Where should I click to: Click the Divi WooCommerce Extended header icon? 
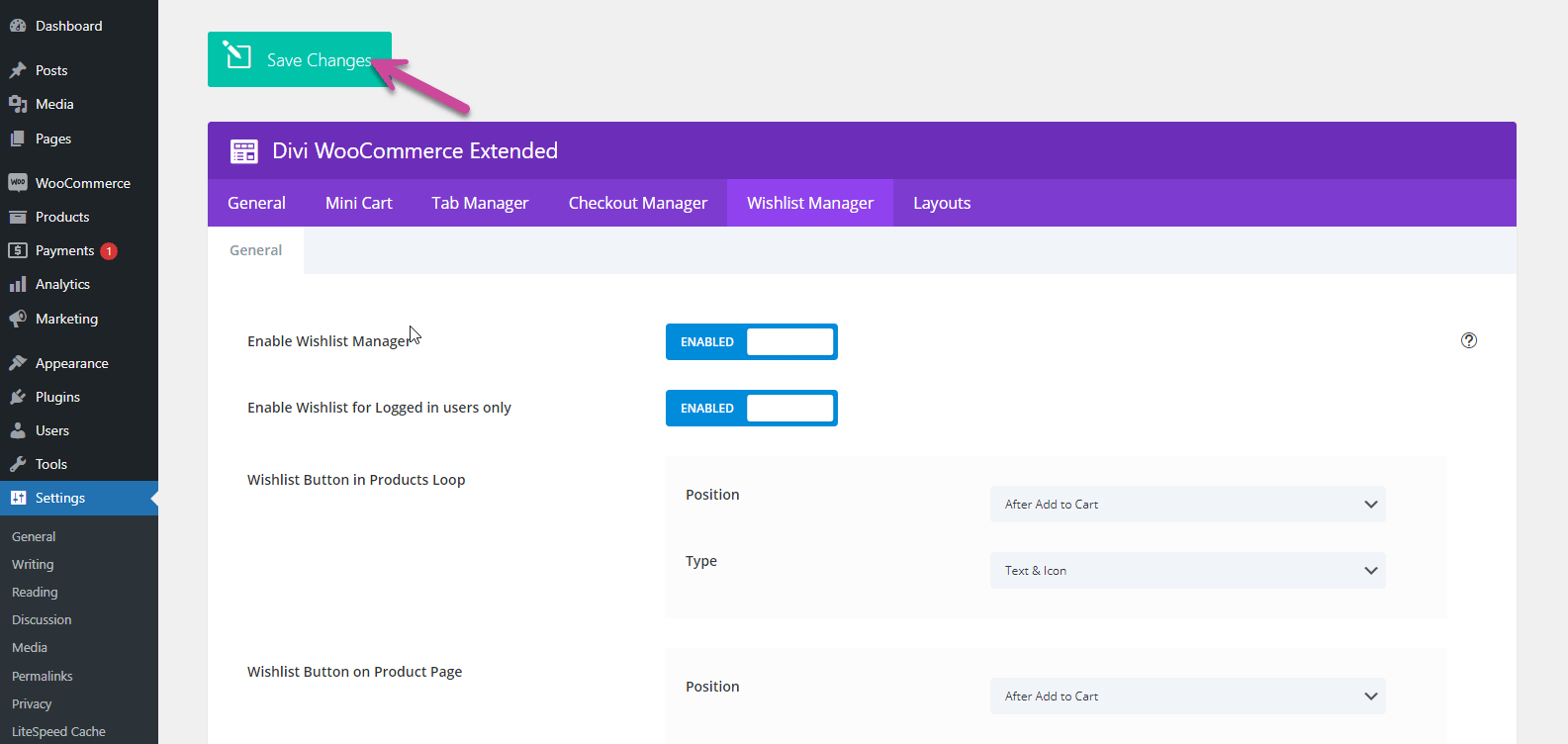(x=244, y=151)
